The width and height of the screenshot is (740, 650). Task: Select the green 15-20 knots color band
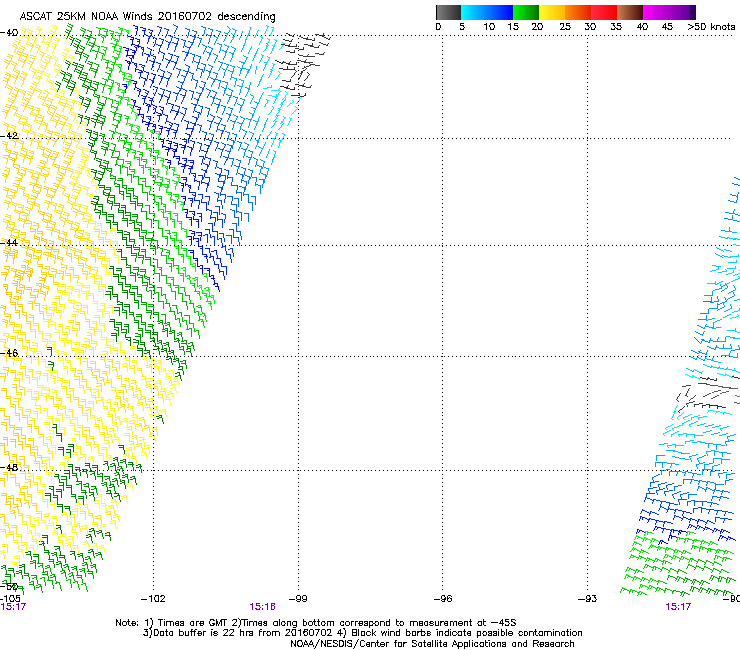tap(526, 12)
